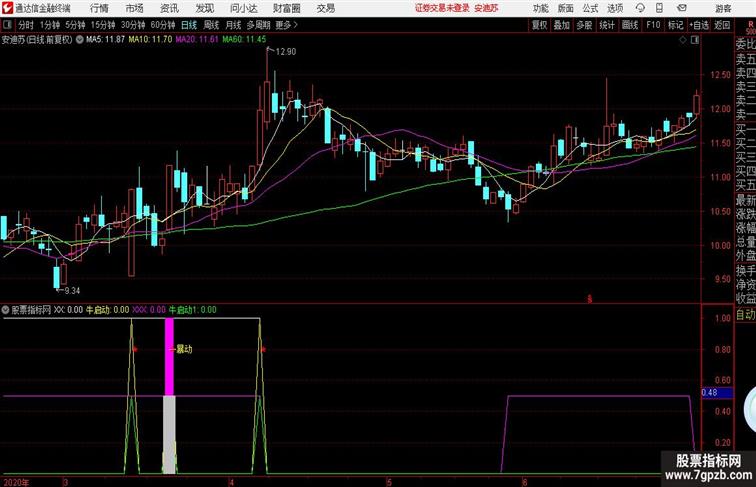The width and height of the screenshot is (756, 487).
Task: Click the 标记 mark button
Action: point(675,25)
